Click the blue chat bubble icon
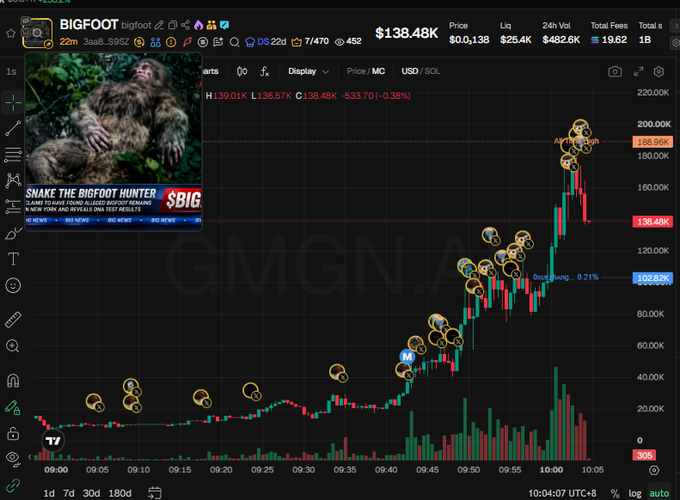Viewport: 680px width, 500px height. click(x=224, y=25)
